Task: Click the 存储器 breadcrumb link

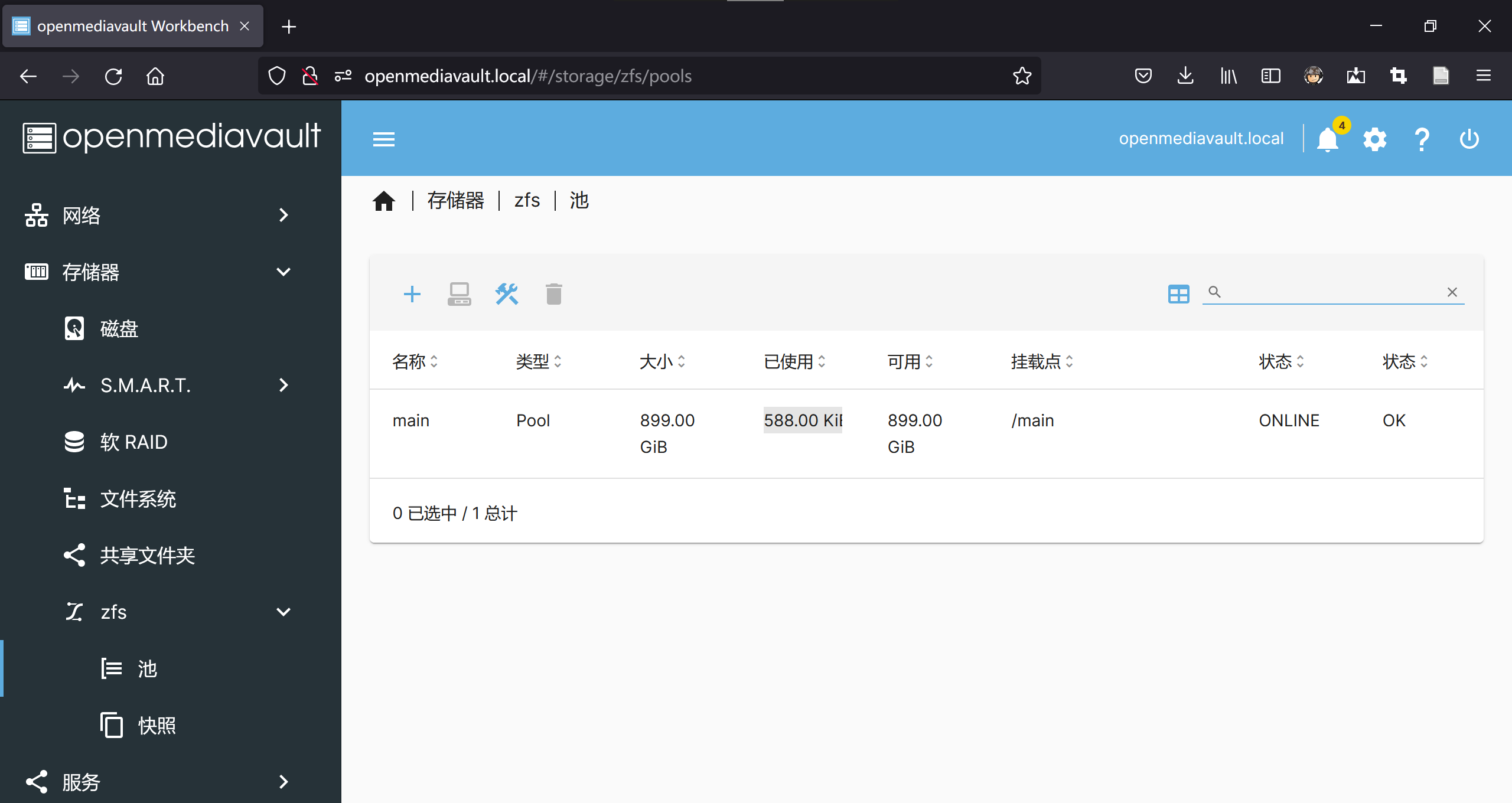Action: click(x=455, y=201)
